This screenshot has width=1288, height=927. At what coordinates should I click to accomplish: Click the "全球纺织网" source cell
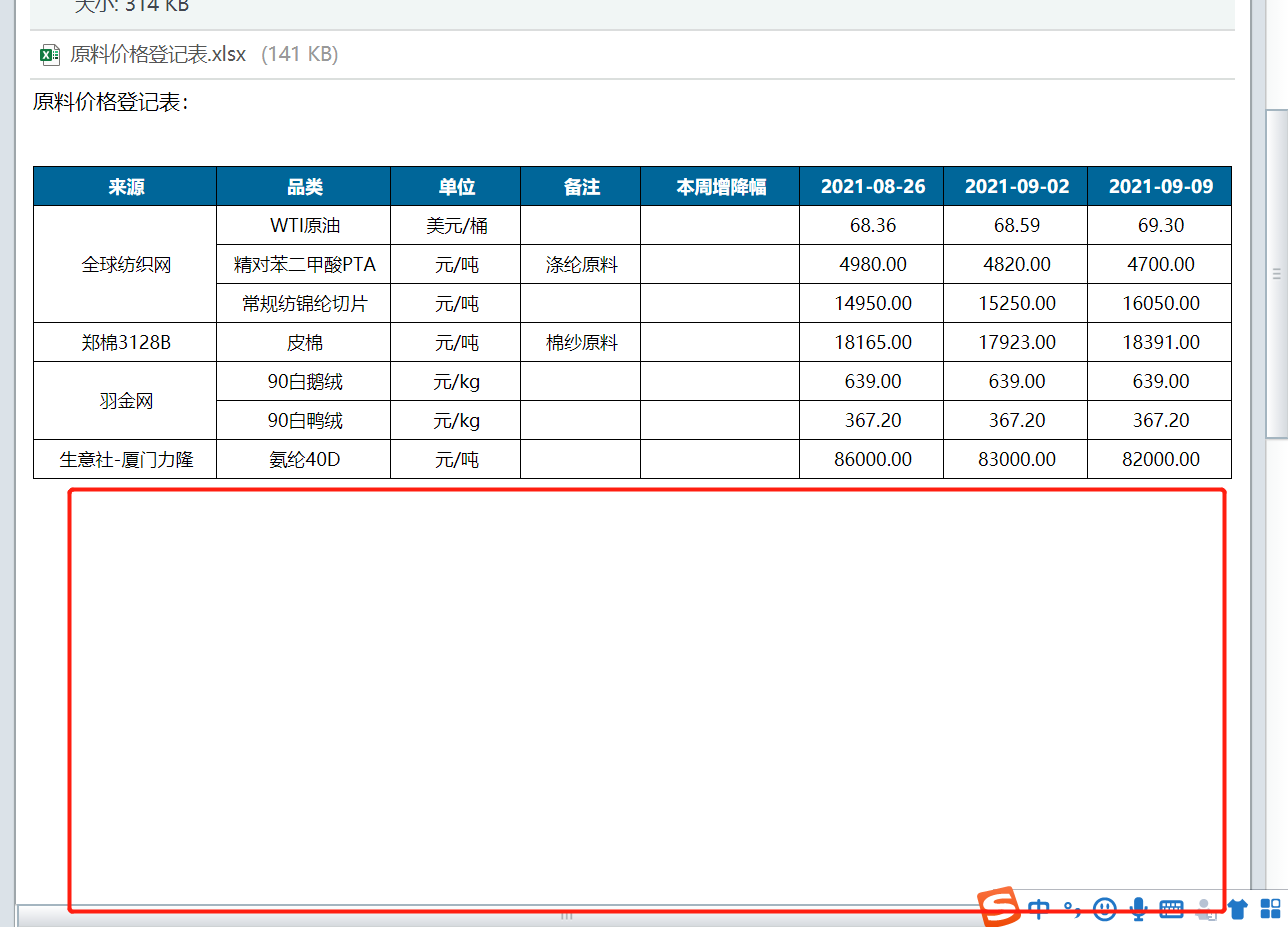coord(125,265)
